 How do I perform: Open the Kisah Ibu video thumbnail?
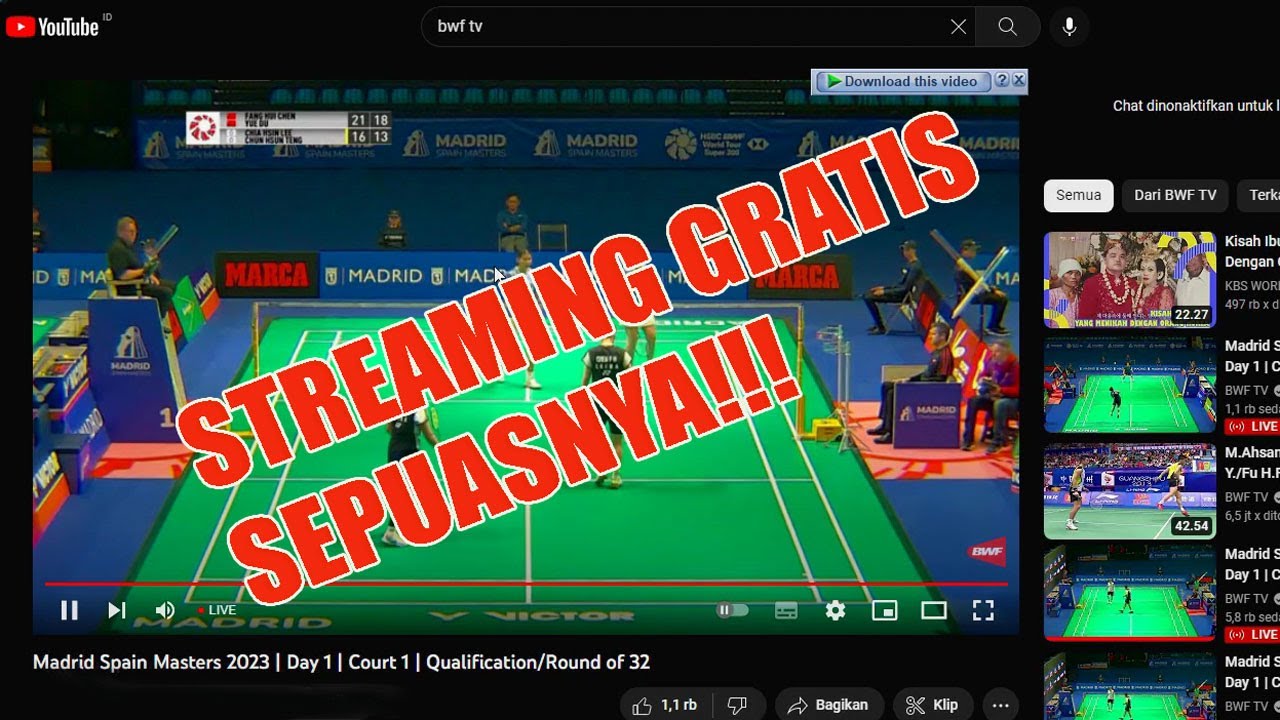coord(1130,280)
